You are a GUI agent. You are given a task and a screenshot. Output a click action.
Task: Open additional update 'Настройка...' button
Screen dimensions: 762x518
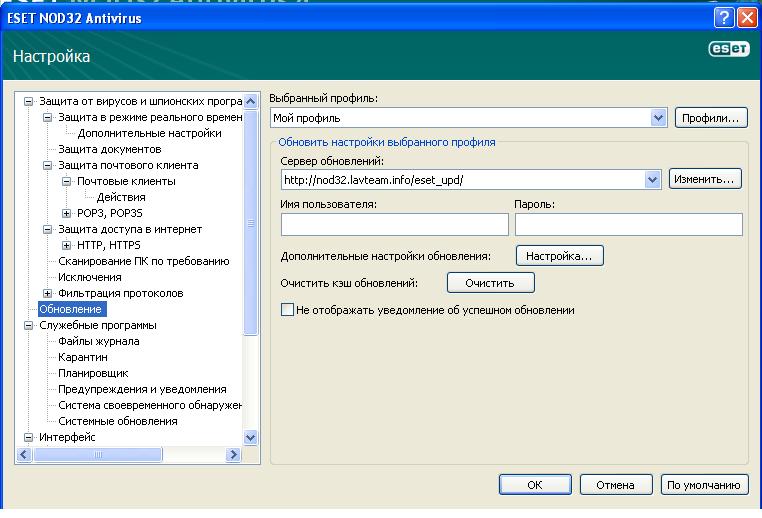click(x=559, y=256)
